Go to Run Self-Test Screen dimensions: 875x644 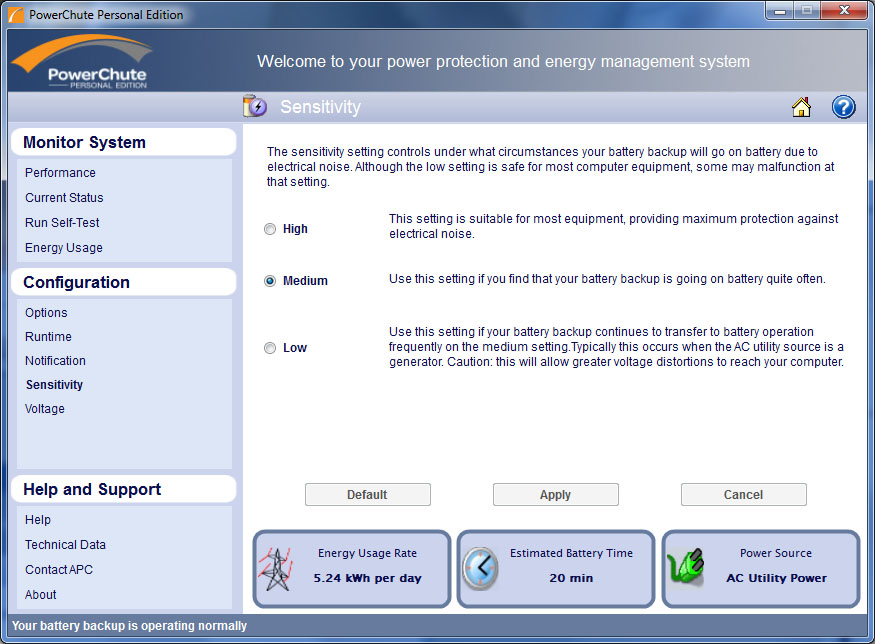pyautogui.click(x=62, y=223)
